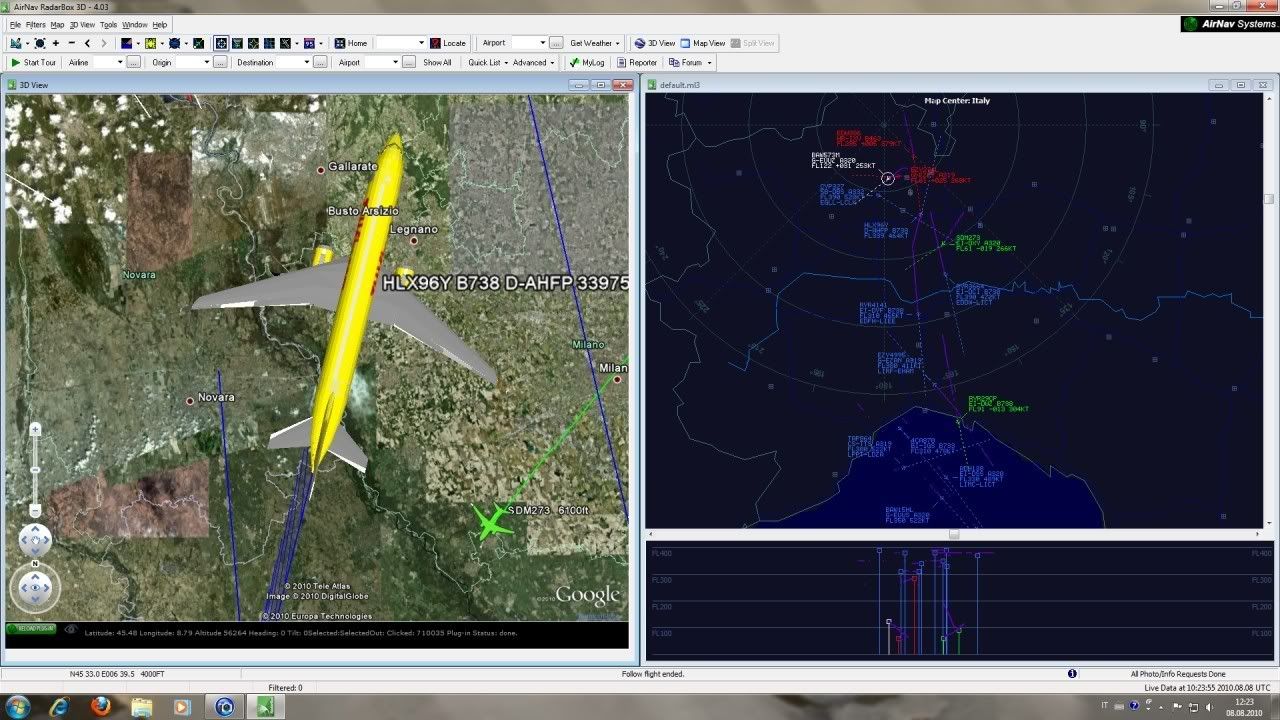This screenshot has width=1280, height=720.
Task: Adjust the 3D view zoom slider handle
Action: (35, 468)
